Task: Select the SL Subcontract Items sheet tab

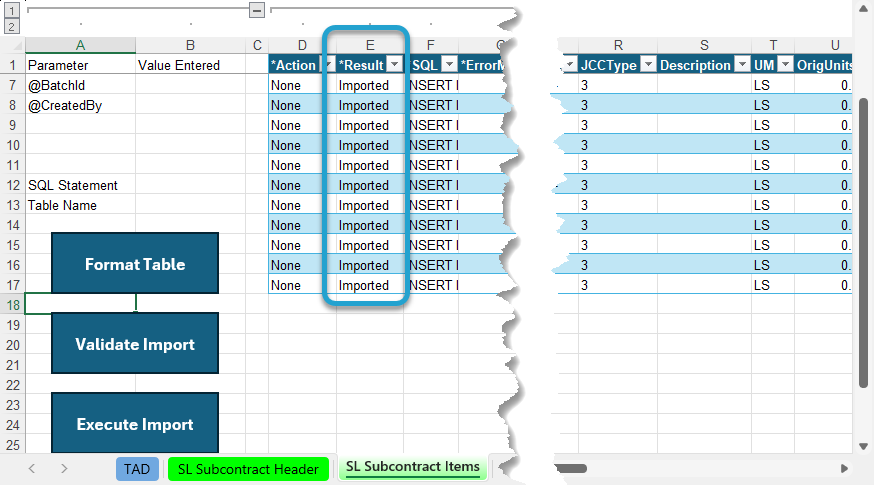Action: tap(412, 467)
